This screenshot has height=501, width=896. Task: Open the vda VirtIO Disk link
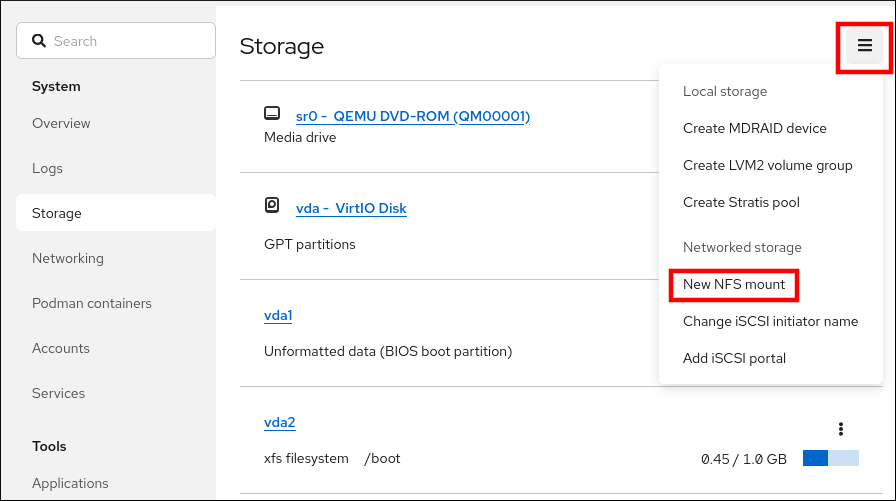[351, 208]
